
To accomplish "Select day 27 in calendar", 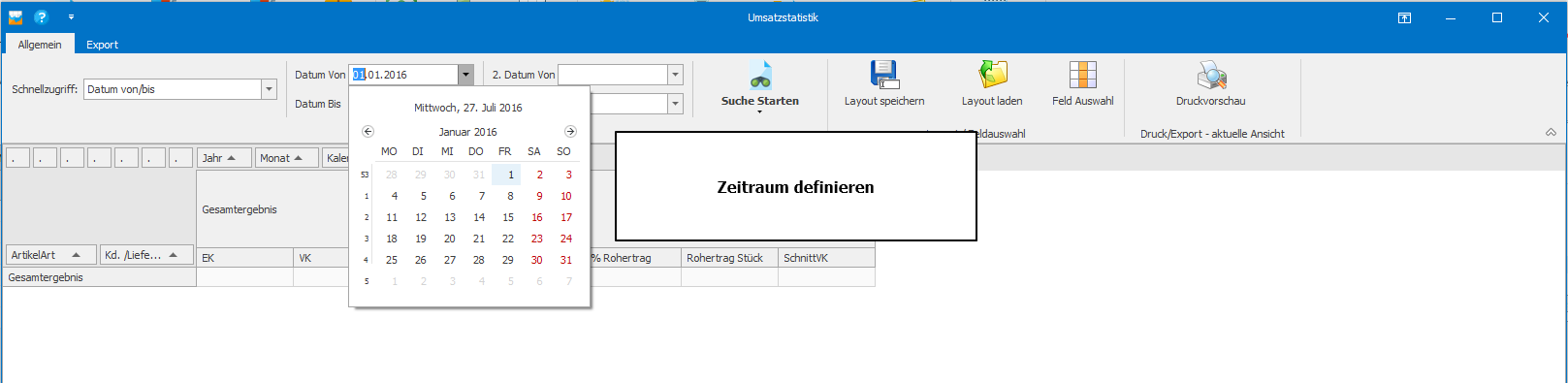I will 449,260.
